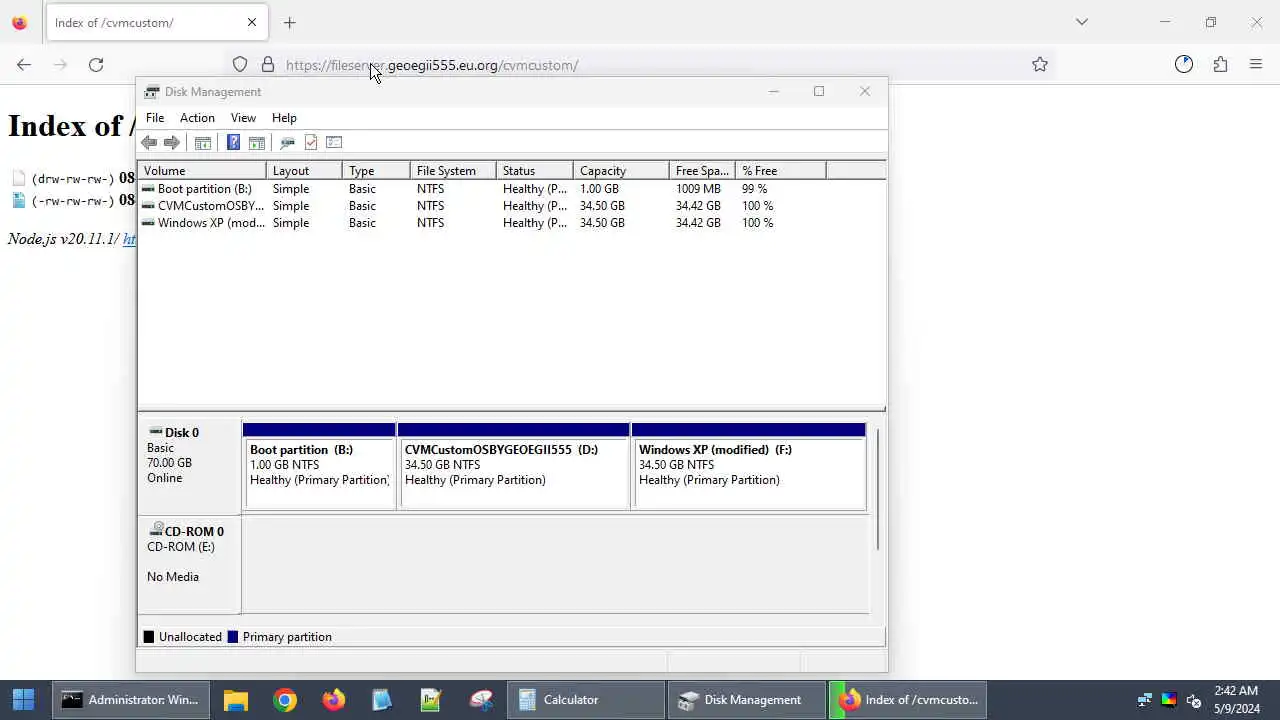Sort by the Volume column header
The height and width of the screenshot is (720, 1280).
pyautogui.click(x=202, y=171)
